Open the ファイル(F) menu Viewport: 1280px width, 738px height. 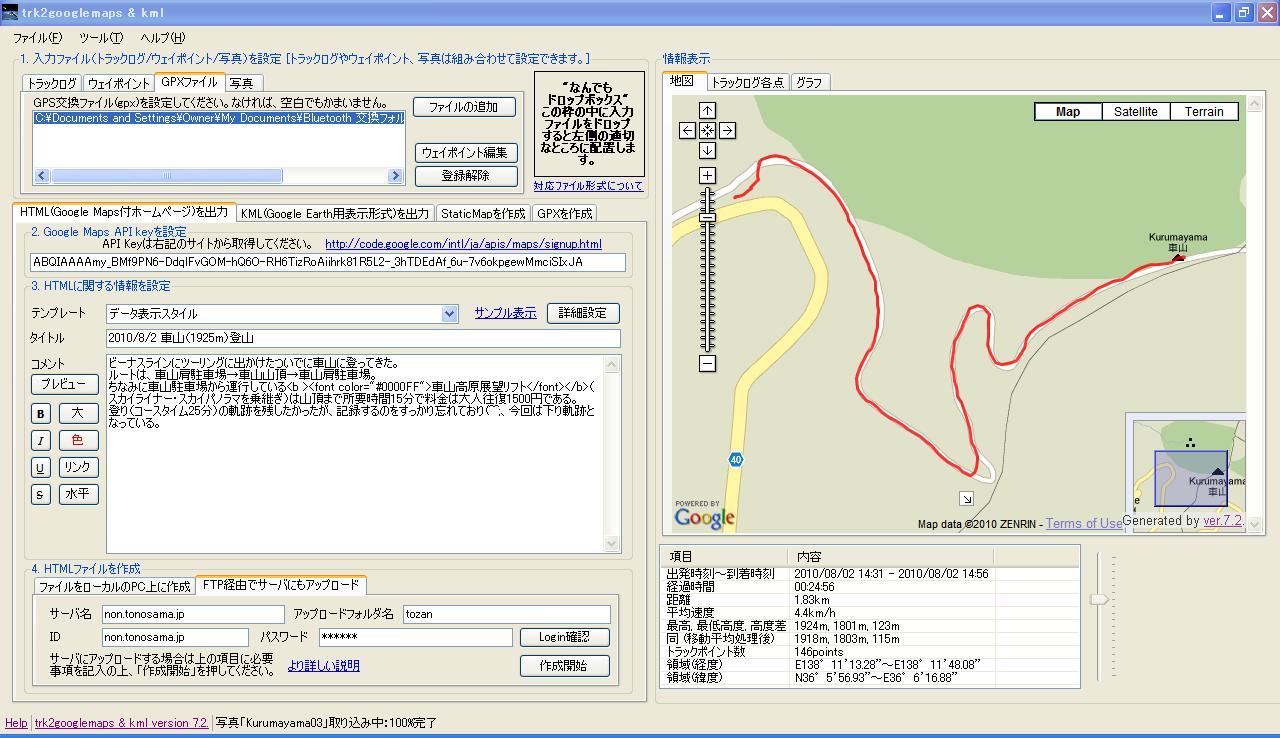37,38
